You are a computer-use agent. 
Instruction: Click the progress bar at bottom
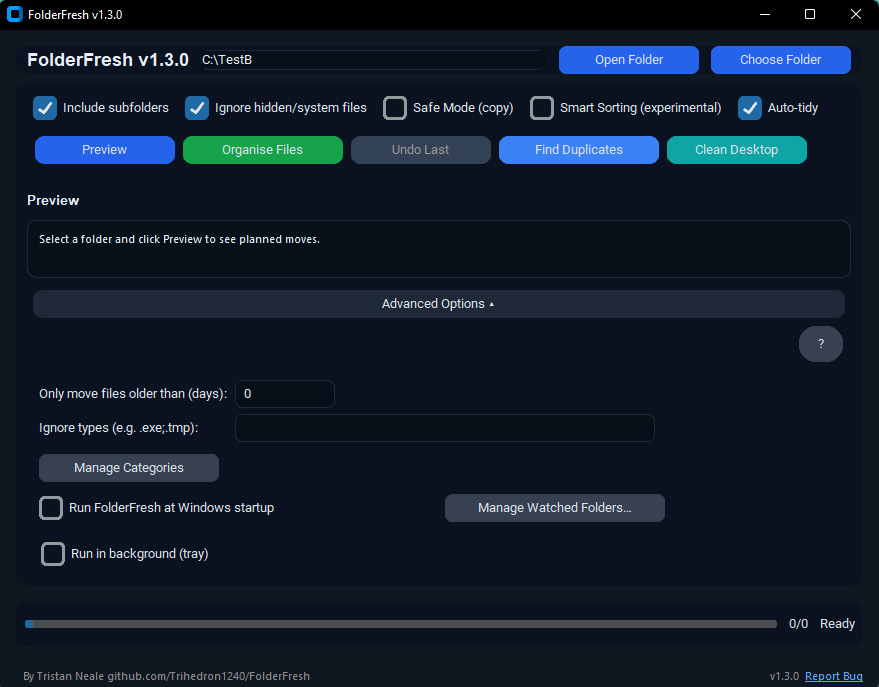pos(401,624)
